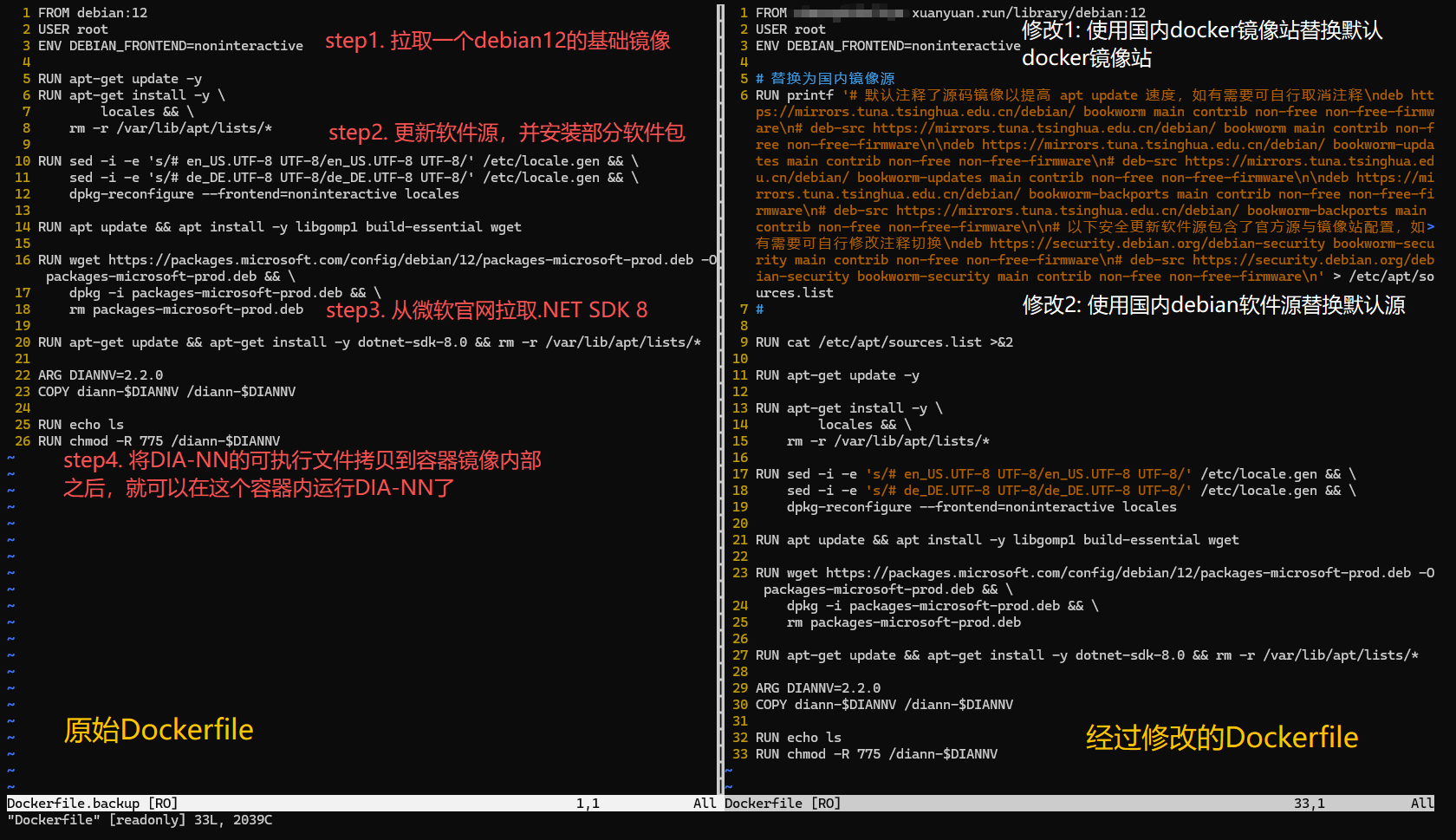Click the packages.microsoft.com URL on line 16
Image resolution: width=1456 pixels, height=840 pixels.
pyautogui.click(x=251, y=259)
